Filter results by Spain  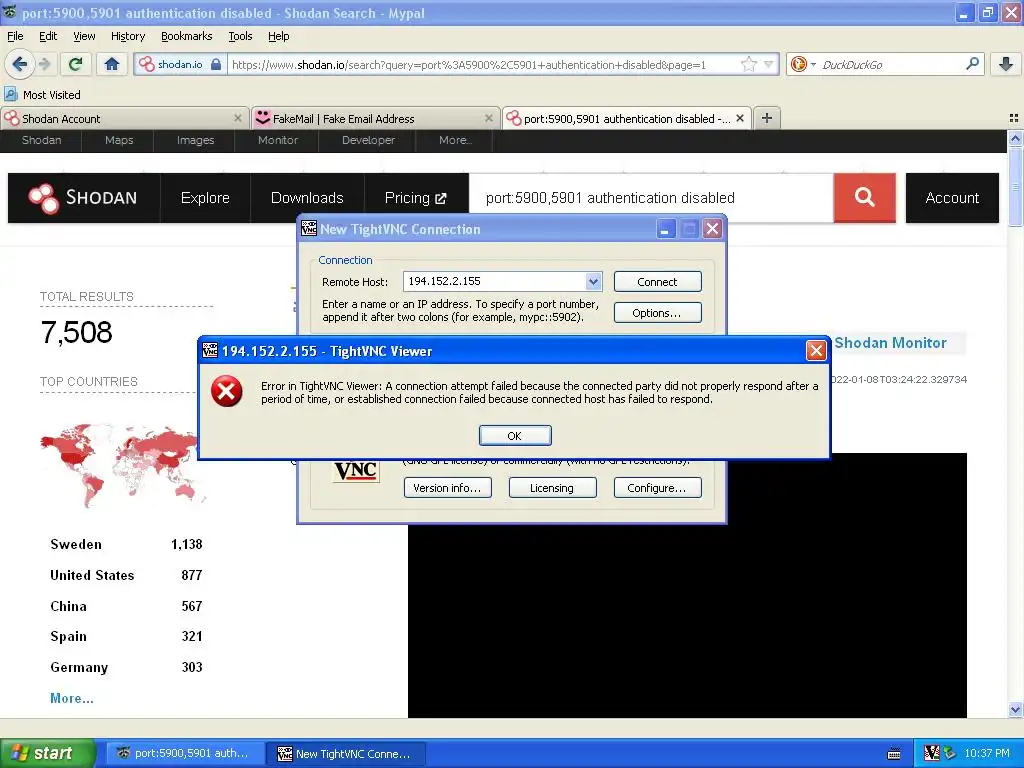point(69,637)
